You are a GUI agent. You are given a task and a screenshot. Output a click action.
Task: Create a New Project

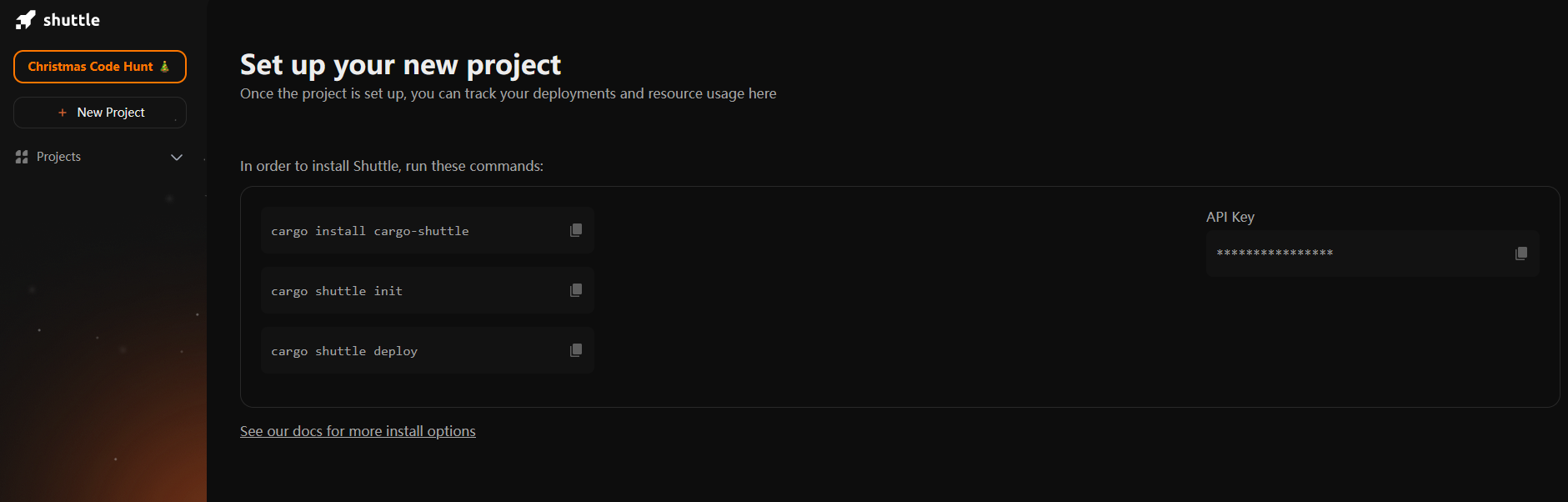click(x=100, y=113)
